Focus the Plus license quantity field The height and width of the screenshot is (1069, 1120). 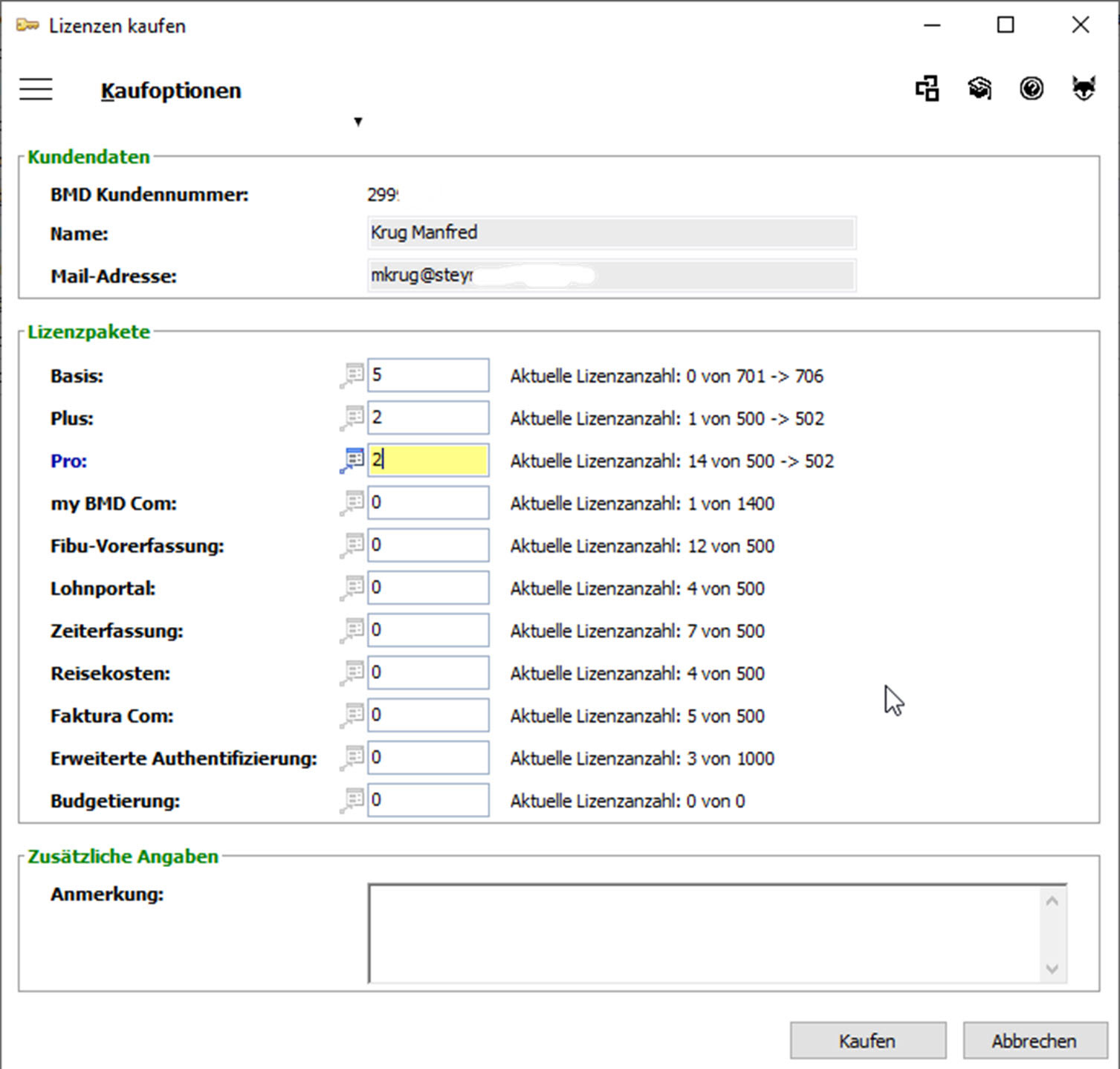click(x=429, y=417)
